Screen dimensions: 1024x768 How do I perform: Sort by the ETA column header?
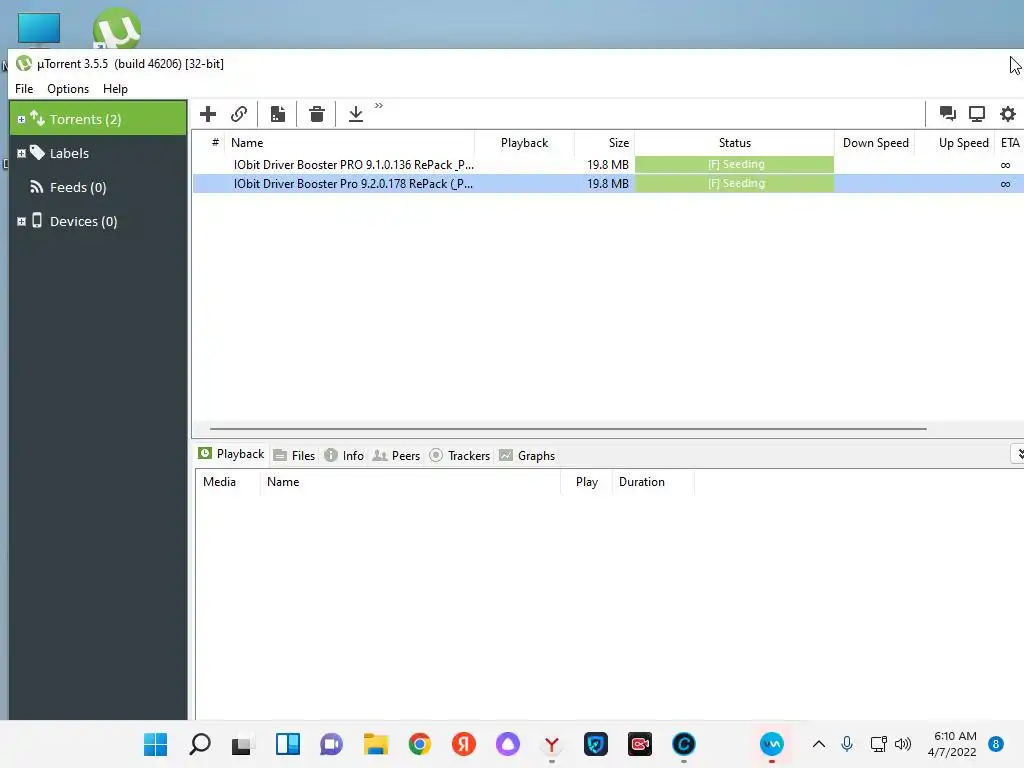(x=1010, y=142)
